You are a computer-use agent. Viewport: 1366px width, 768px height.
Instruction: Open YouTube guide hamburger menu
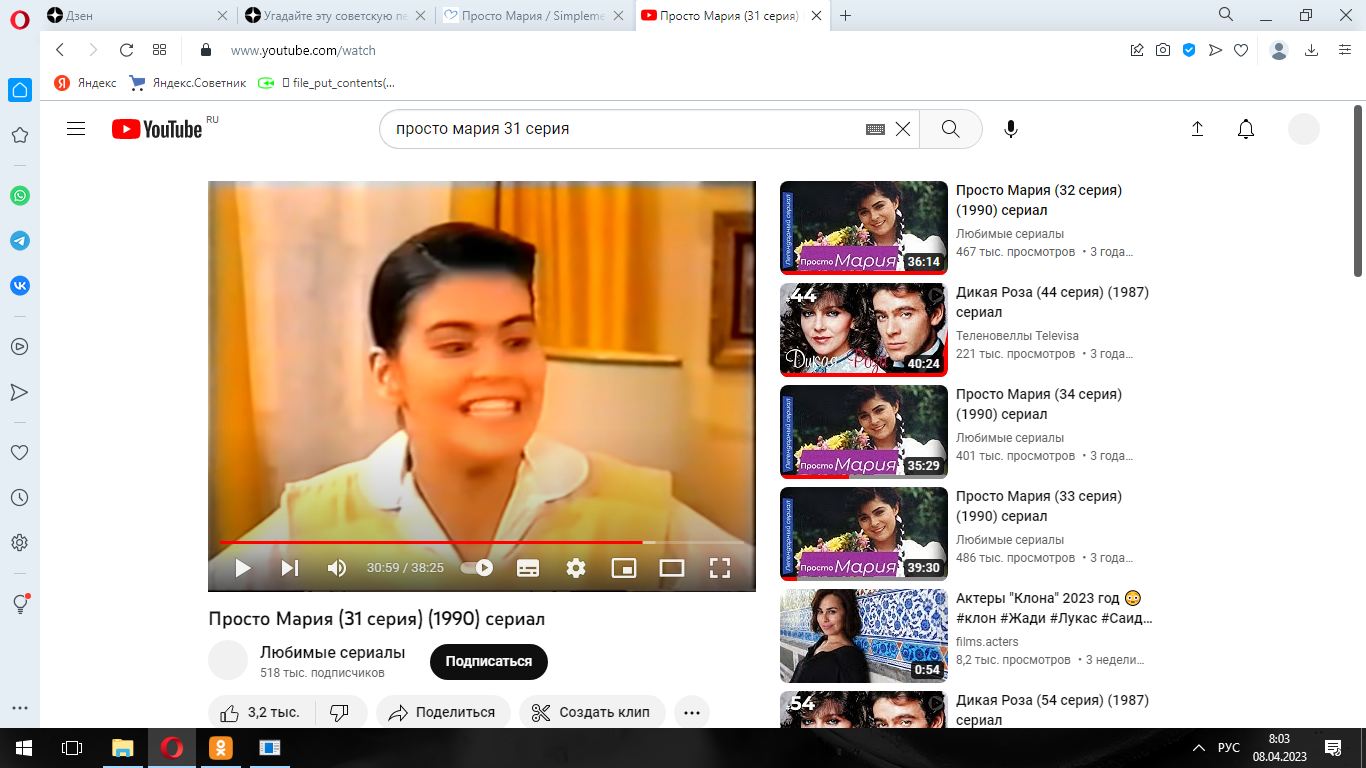pos(76,129)
